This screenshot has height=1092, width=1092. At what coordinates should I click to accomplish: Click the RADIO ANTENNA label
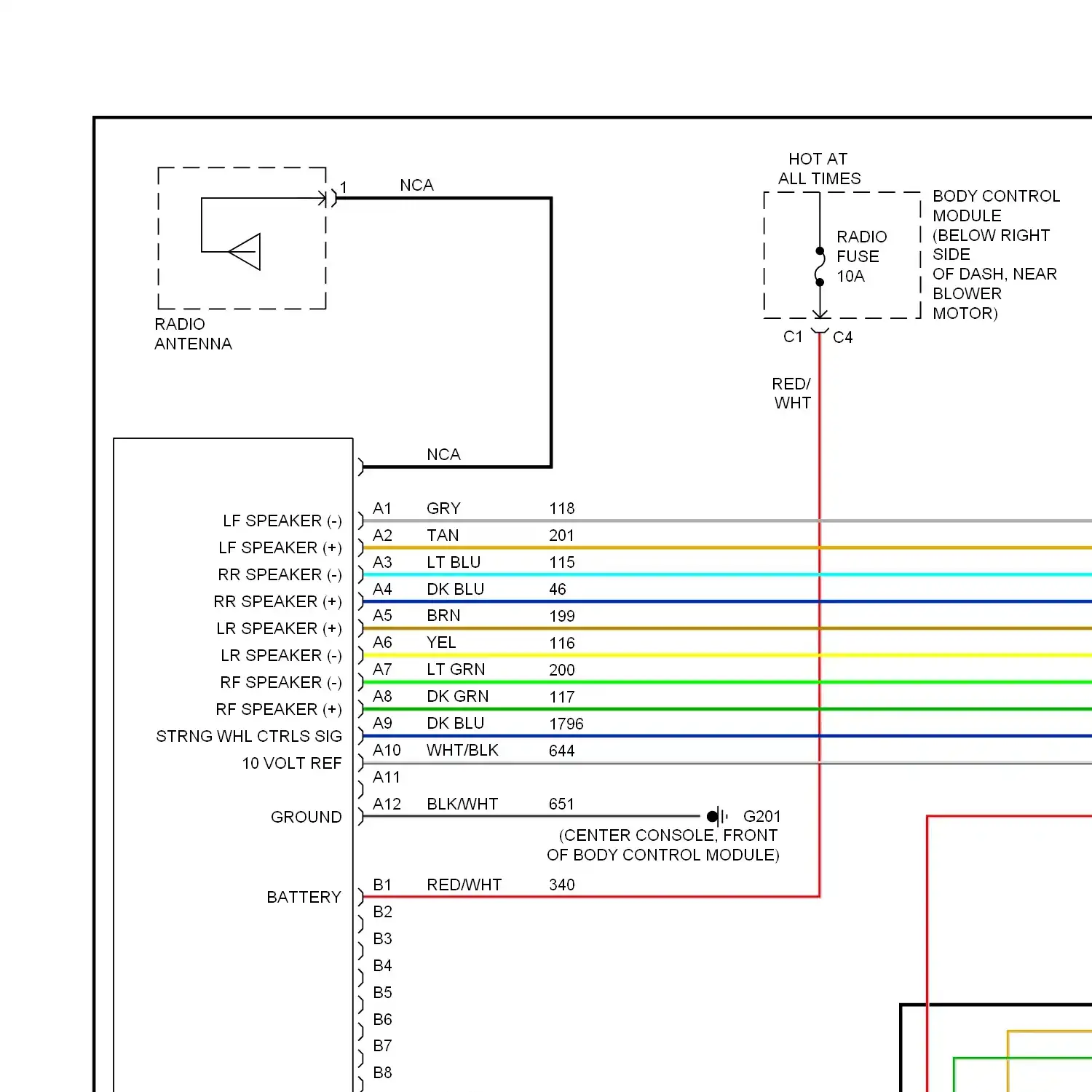193,334
